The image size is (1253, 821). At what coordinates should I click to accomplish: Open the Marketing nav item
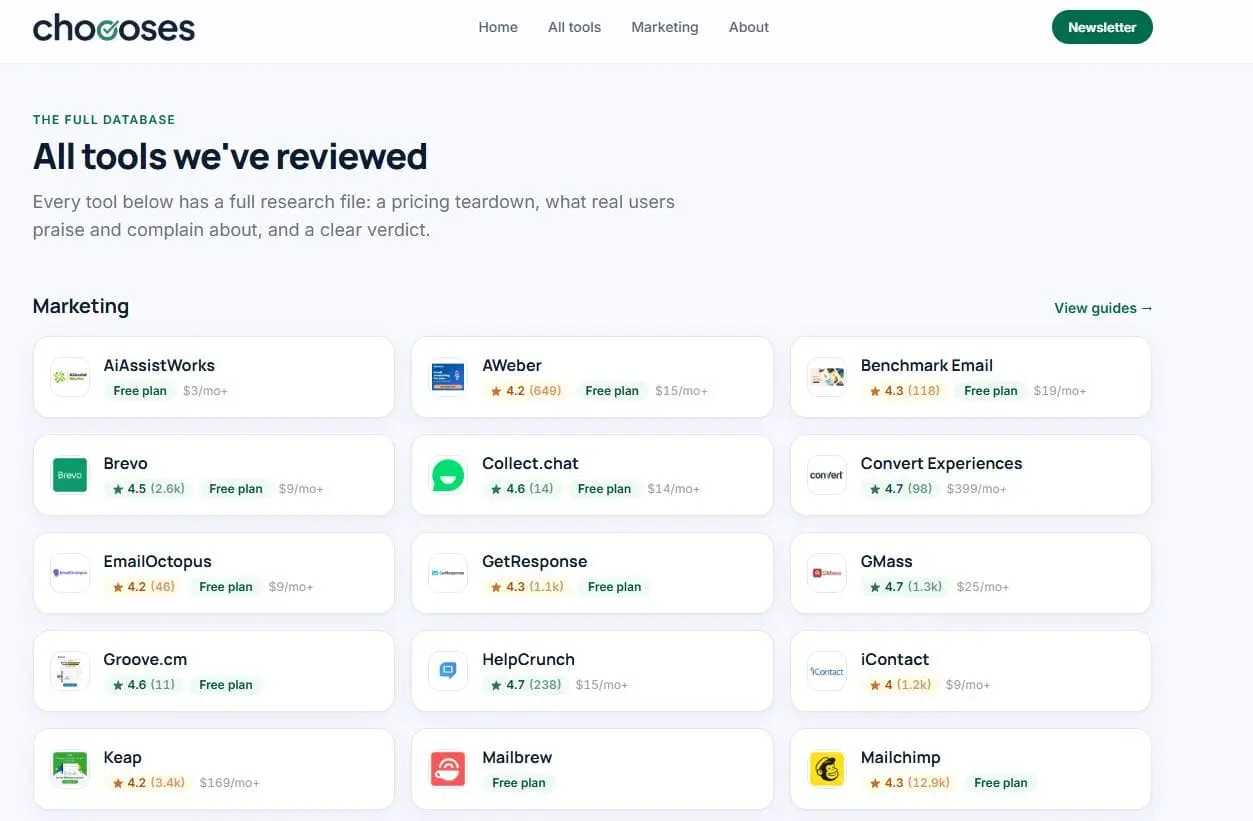pyautogui.click(x=665, y=27)
